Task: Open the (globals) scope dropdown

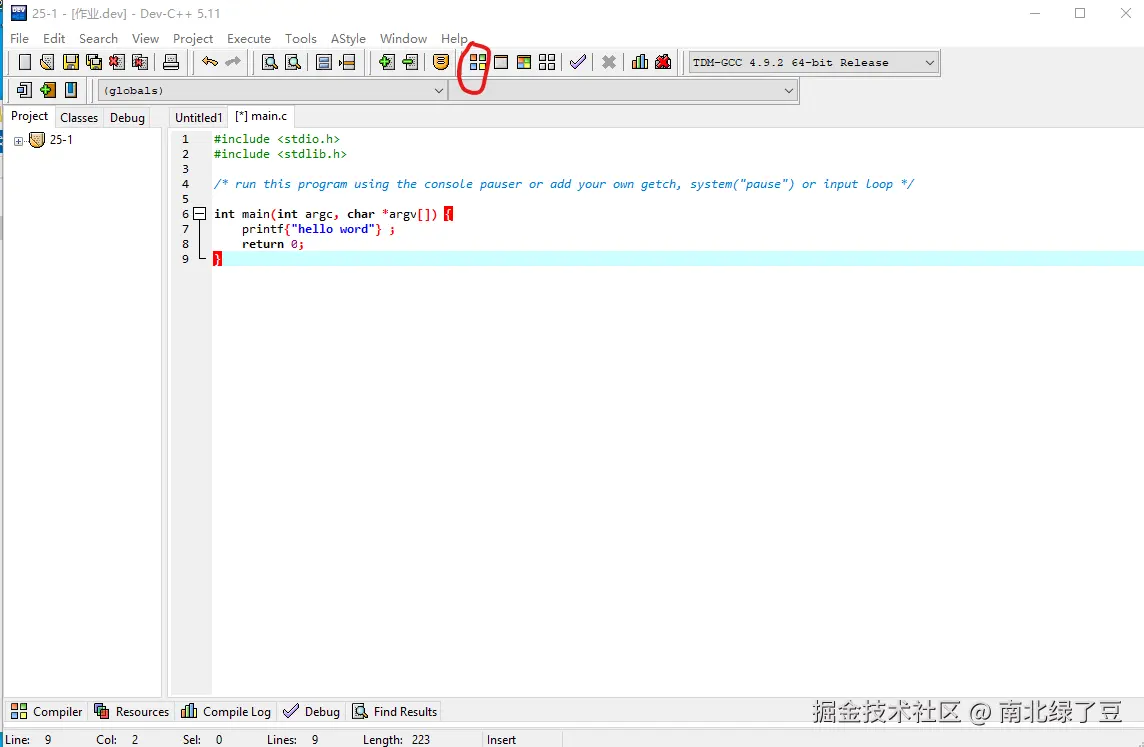Action: click(438, 90)
